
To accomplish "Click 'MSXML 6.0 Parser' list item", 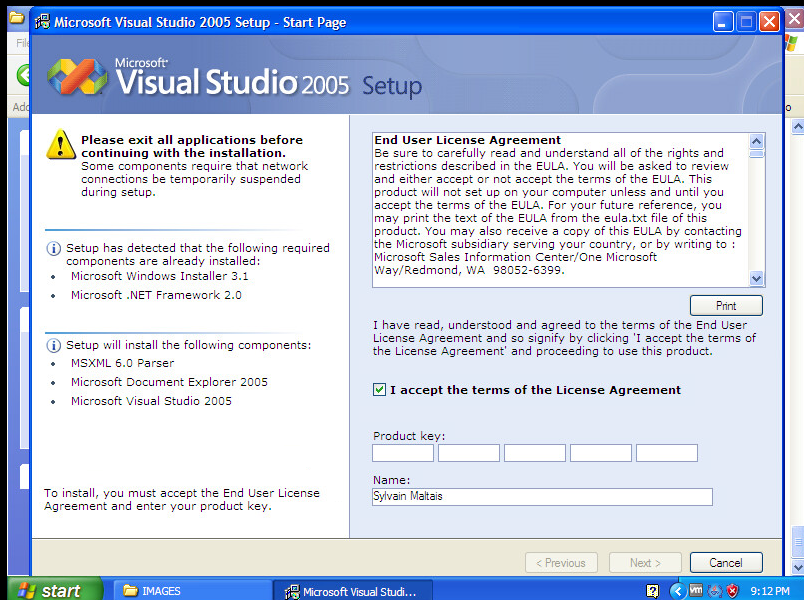I will tap(123, 363).
